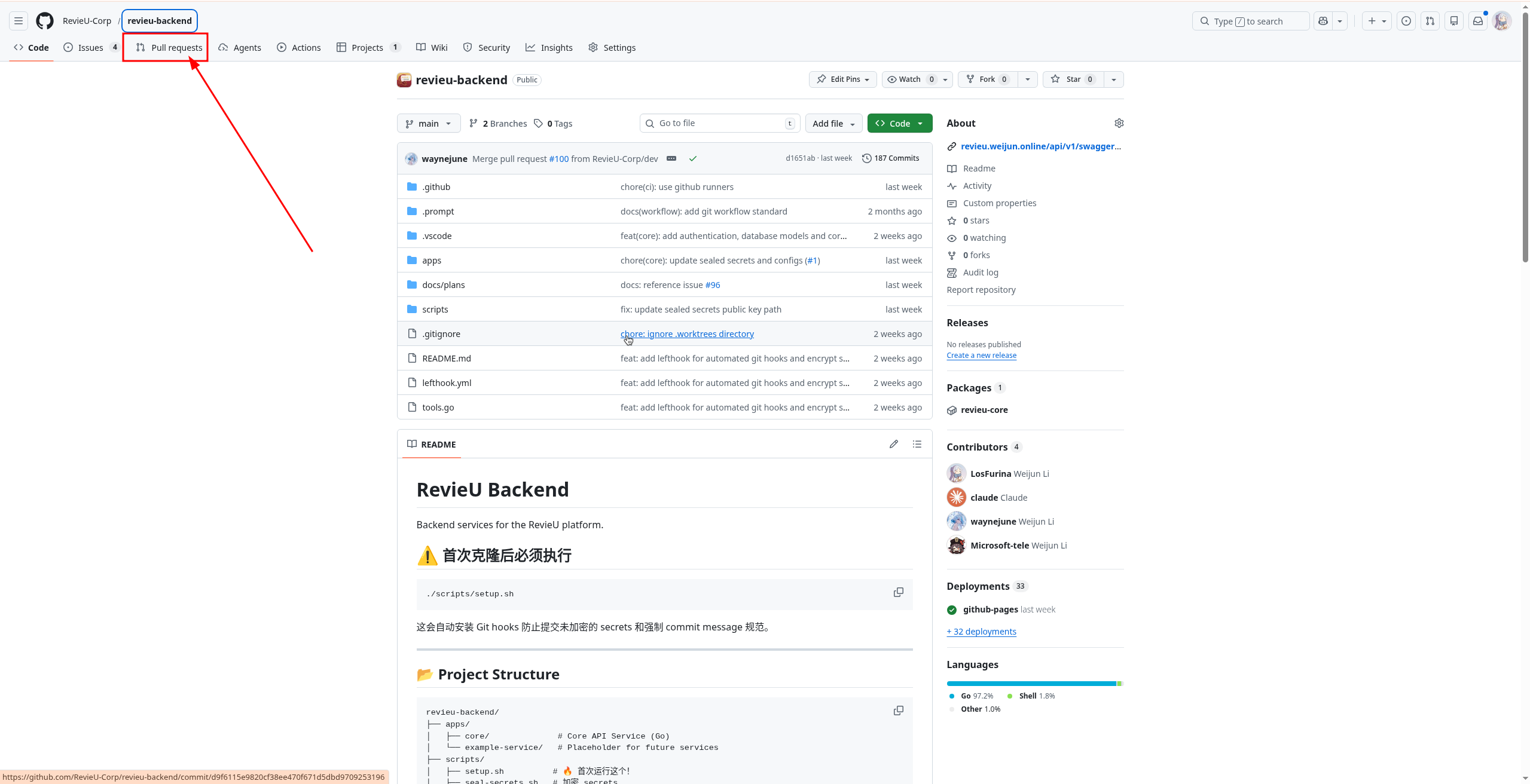Open the Wiki tab

coord(432,47)
